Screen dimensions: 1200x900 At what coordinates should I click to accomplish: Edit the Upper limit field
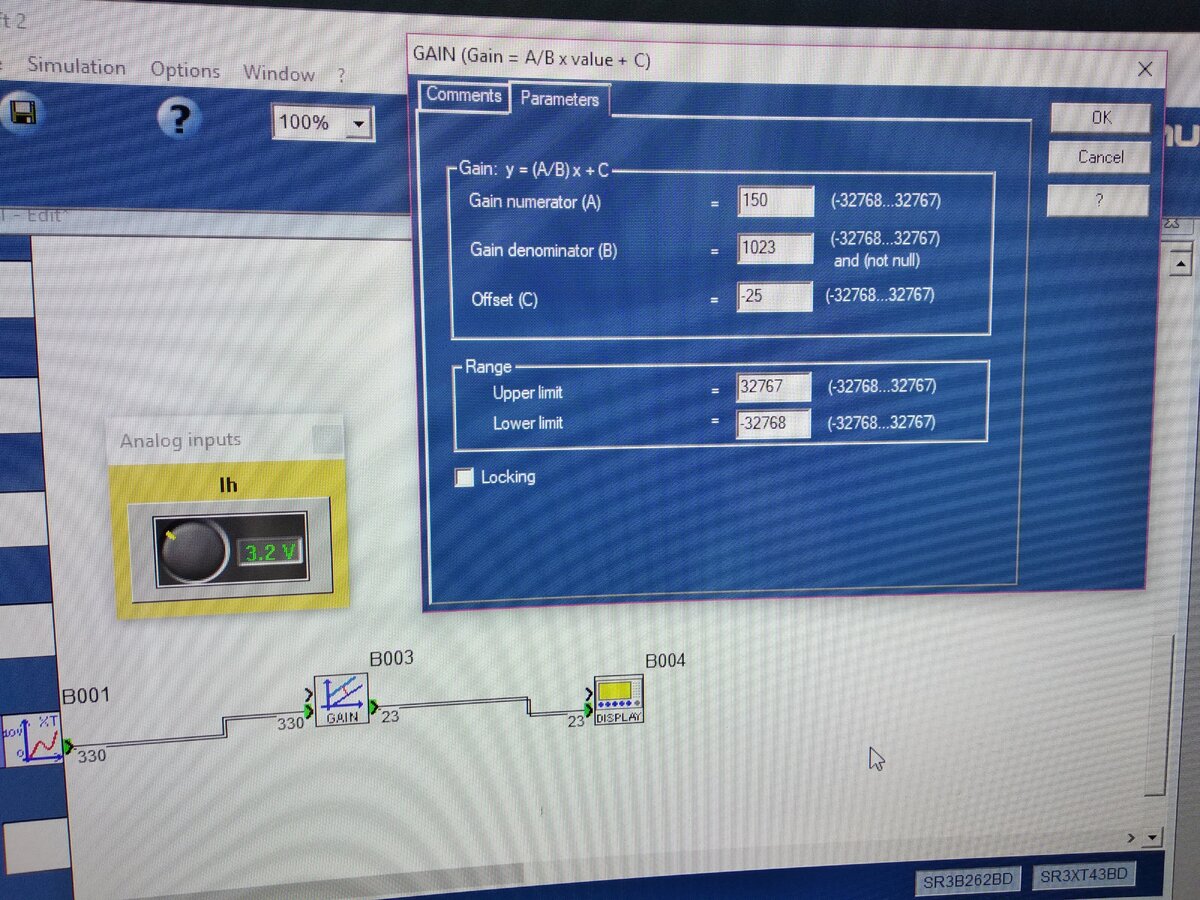pyautogui.click(x=775, y=387)
